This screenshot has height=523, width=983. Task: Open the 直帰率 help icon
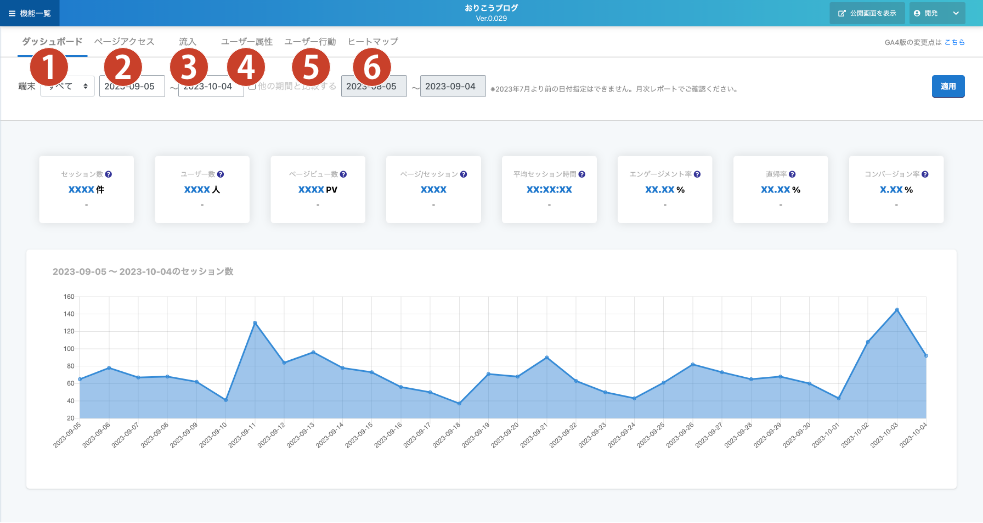(x=796, y=174)
